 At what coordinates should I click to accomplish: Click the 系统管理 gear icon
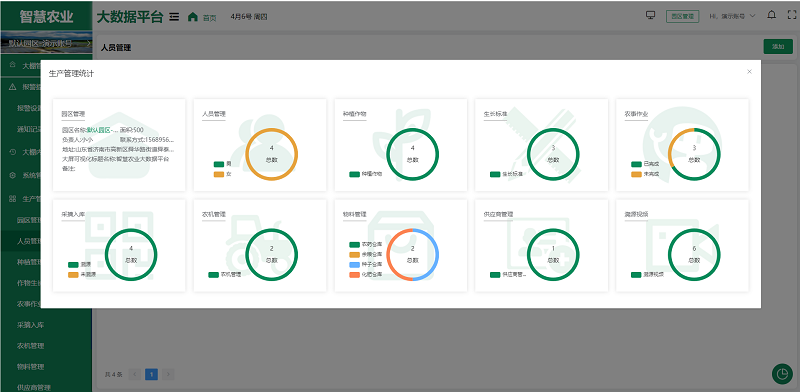point(13,175)
